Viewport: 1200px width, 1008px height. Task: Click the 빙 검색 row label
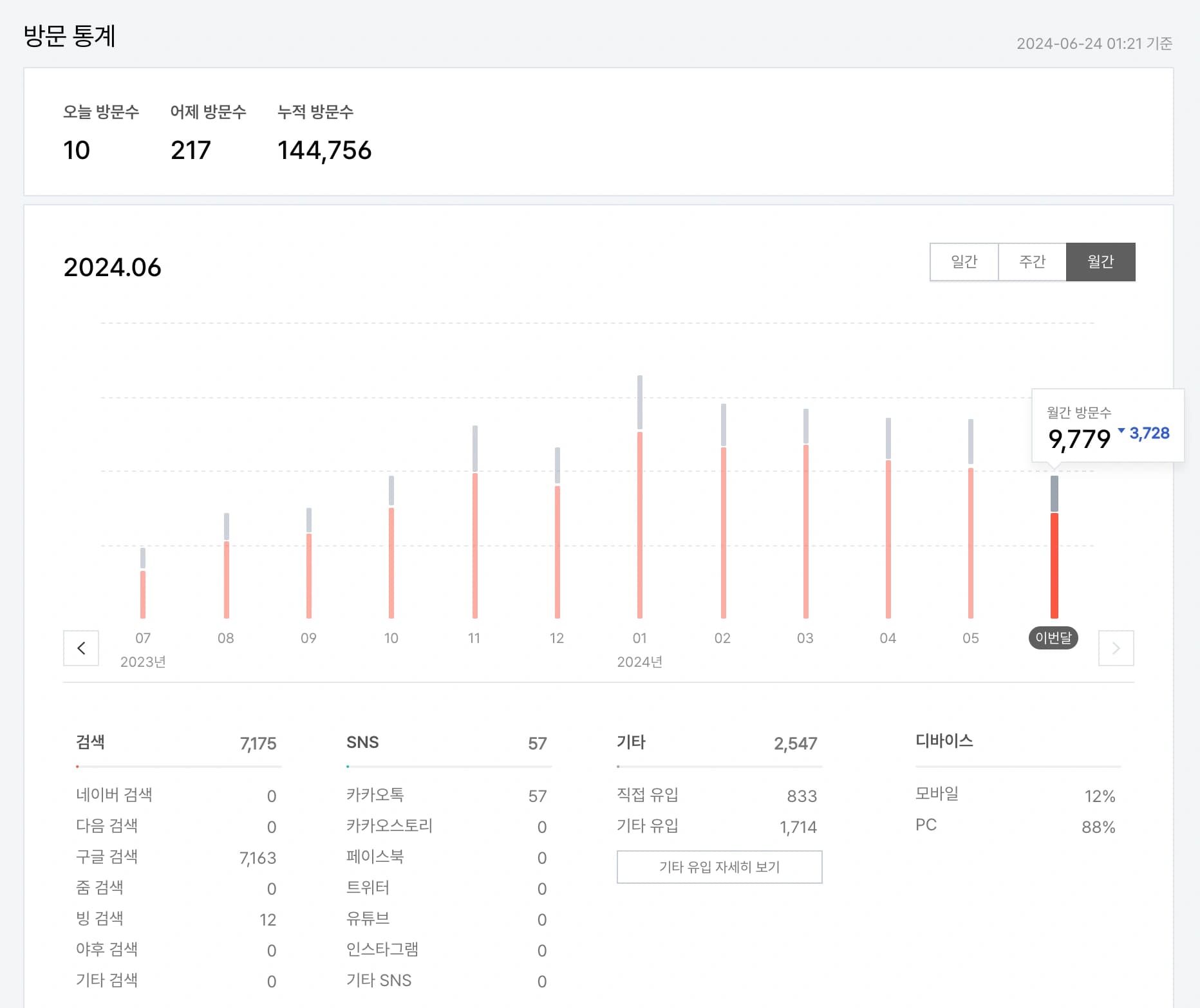100,919
